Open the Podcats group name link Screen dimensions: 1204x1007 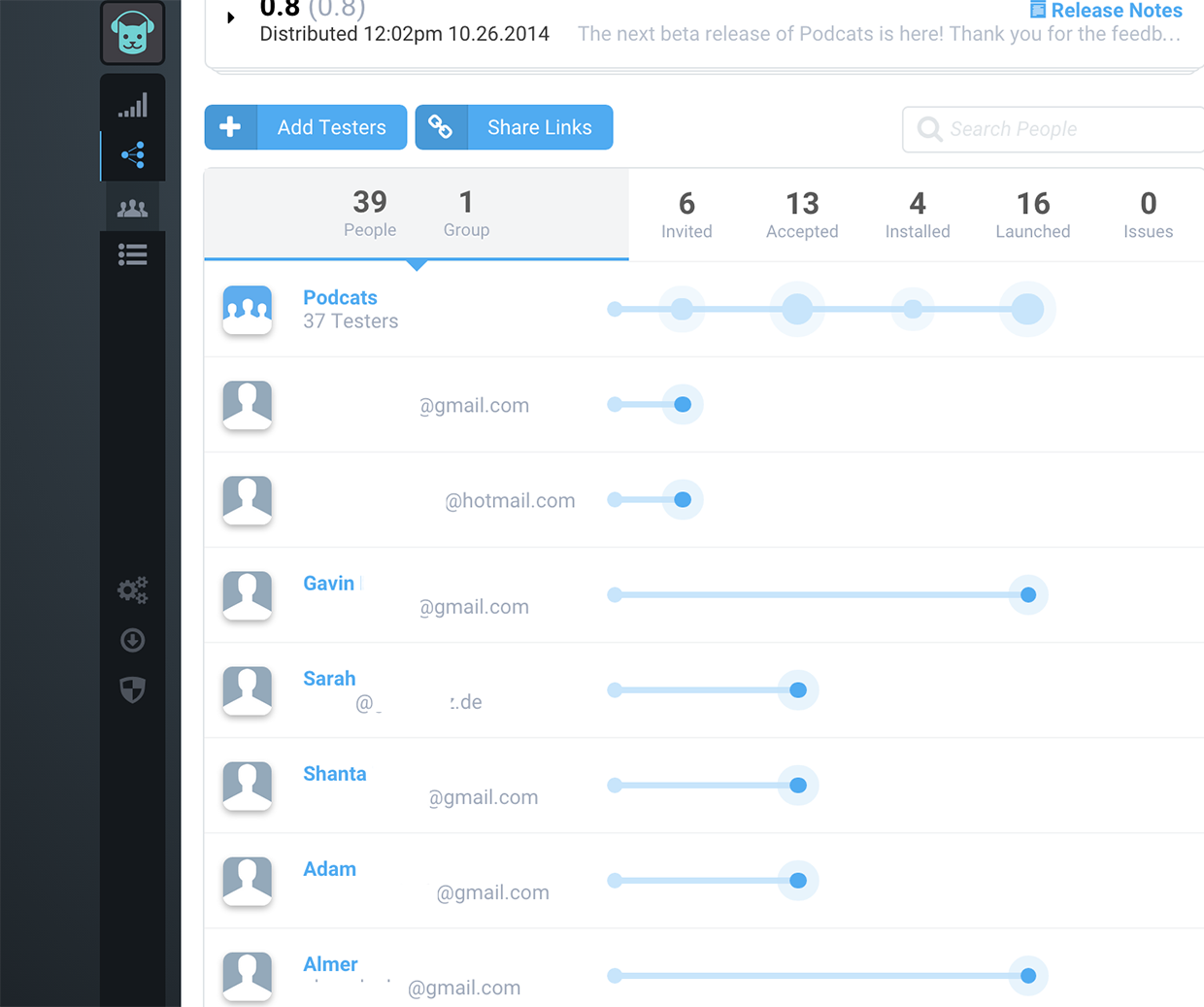[340, 297]
